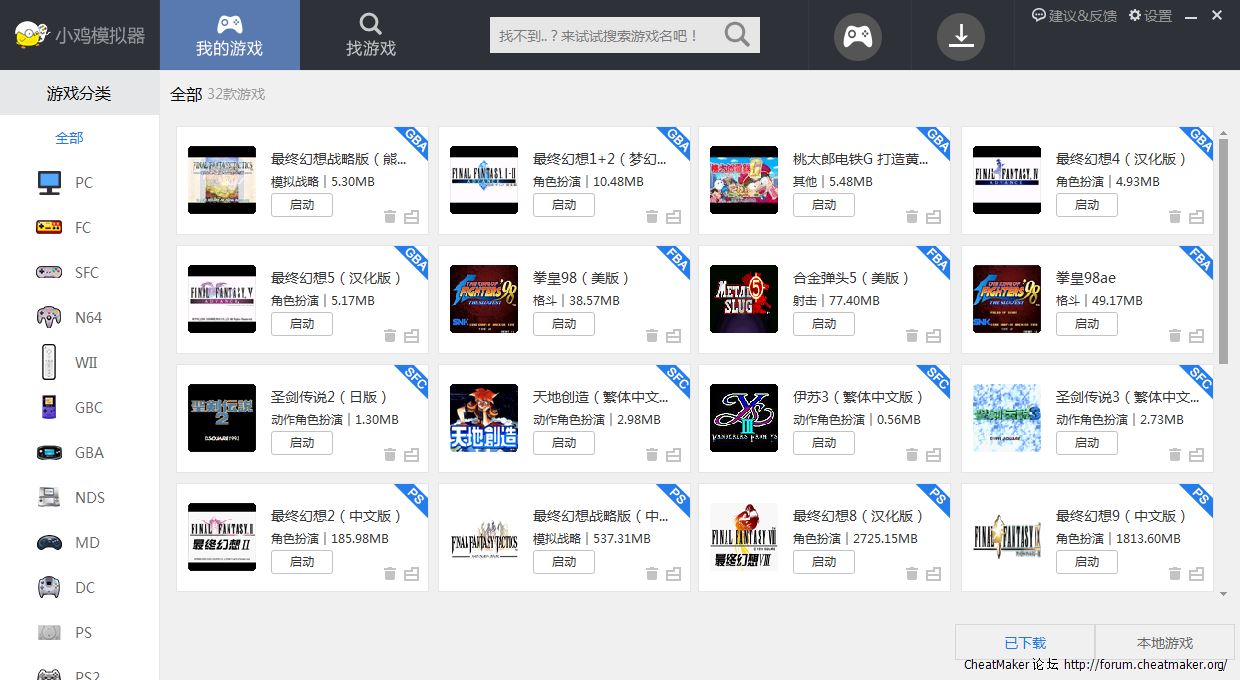Click the search magnifier icon
The height and width of the screenshot is (680, 1240).
click(x=737, y=35)
